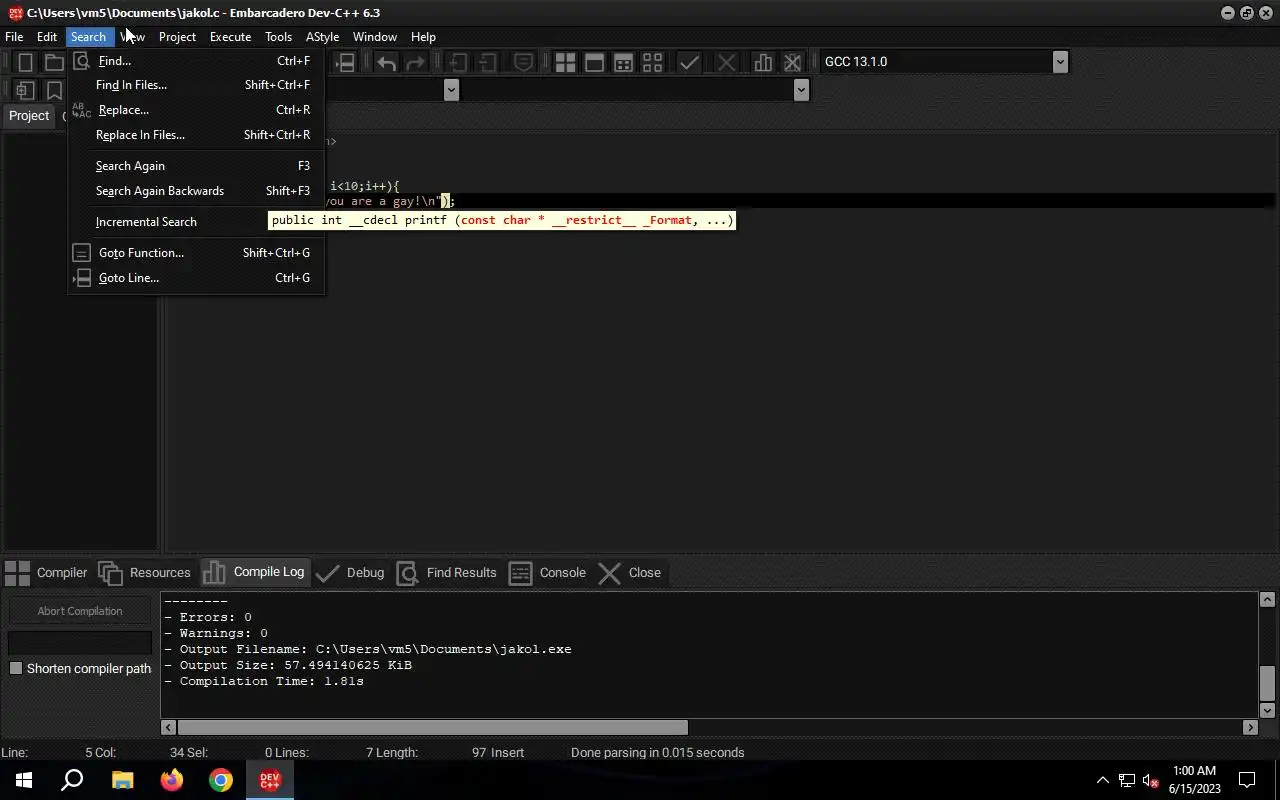
Task: Choose Goto Function... menu entry
Action: click(196, 253)
